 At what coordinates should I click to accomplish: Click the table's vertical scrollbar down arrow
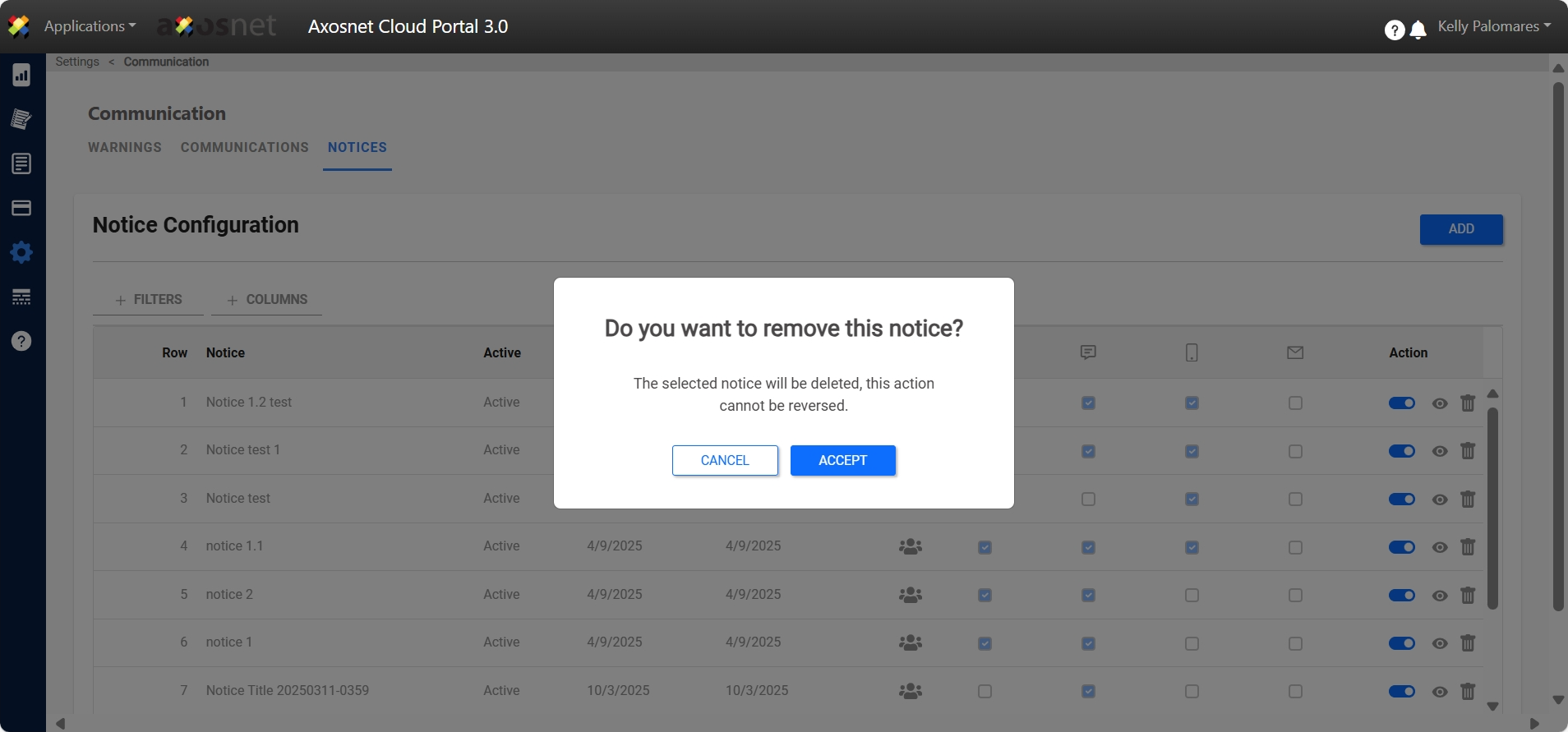(x=1492, y=707)
